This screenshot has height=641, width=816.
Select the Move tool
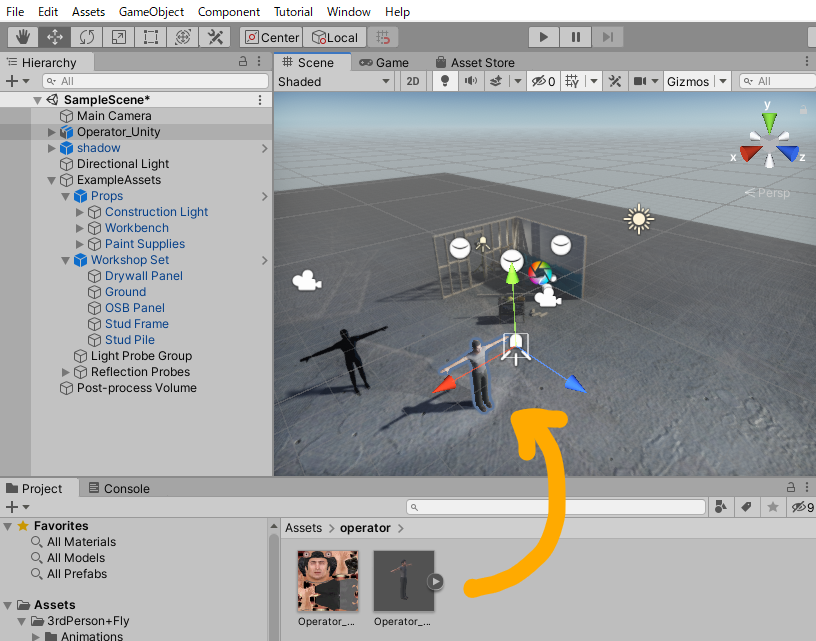(x=55, y=37)
